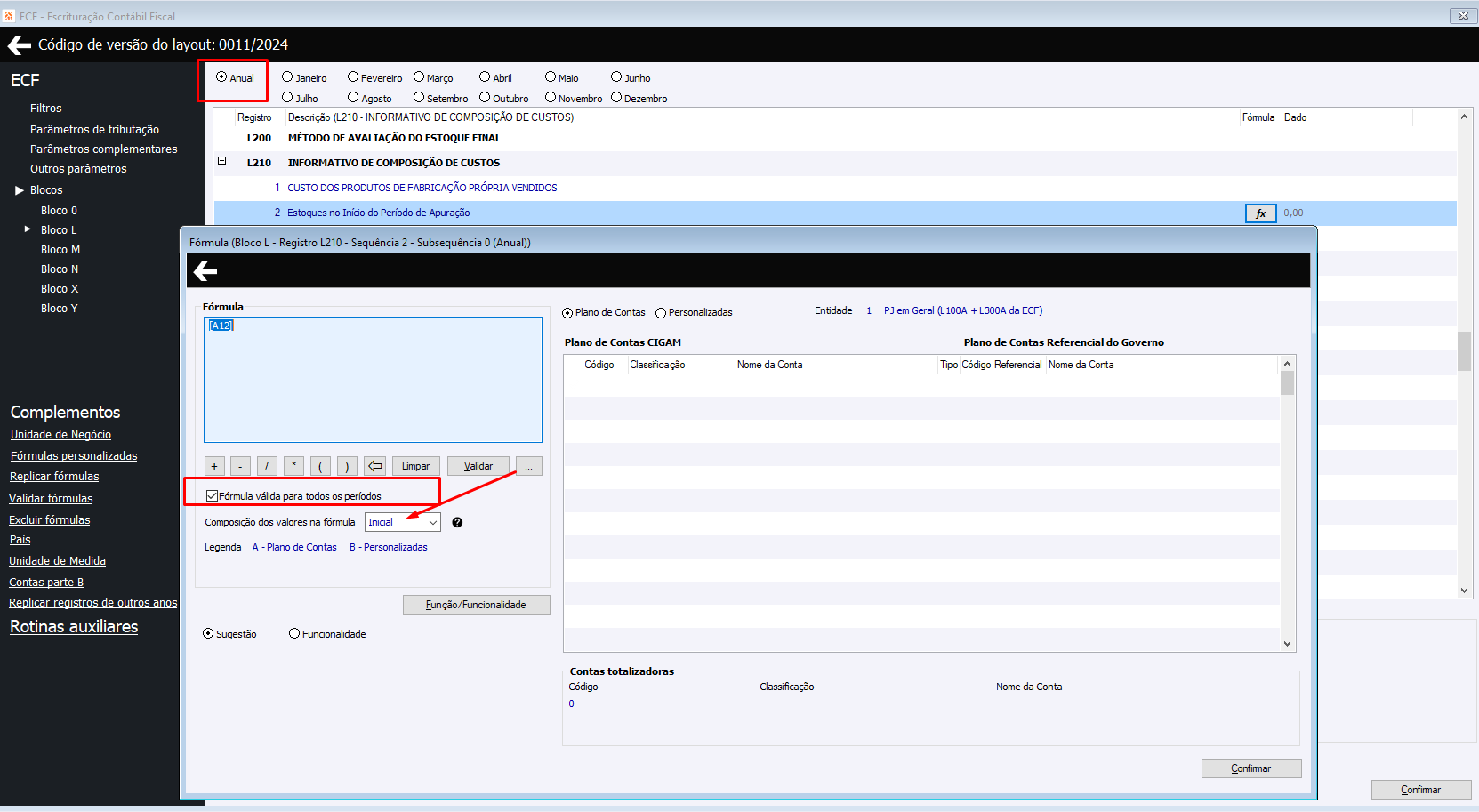Click the Classificação column header in CIGAM grid
1479x812 pixels.
tap(657, 365)
